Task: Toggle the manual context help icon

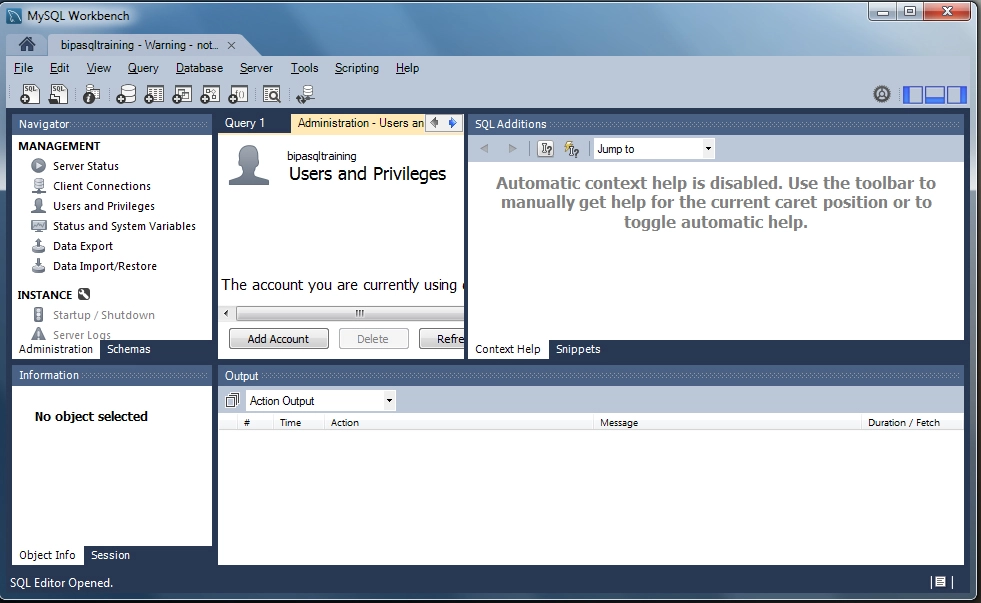Action: click(x=545, y=148)
